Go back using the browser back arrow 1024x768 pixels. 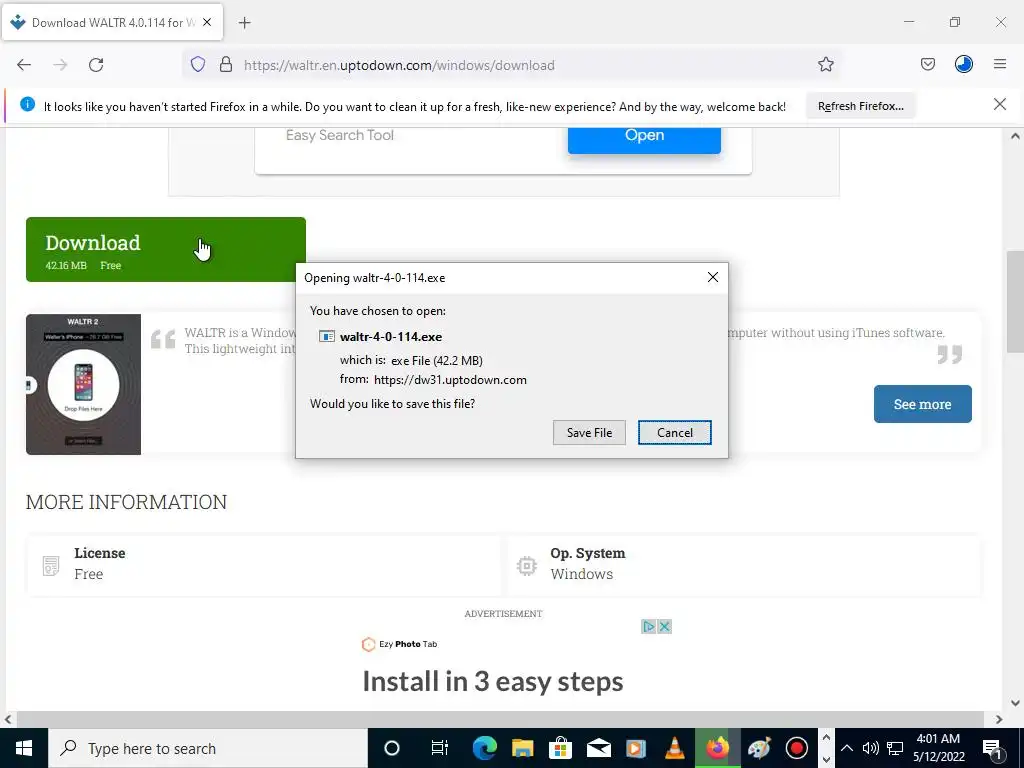(24, 65)
